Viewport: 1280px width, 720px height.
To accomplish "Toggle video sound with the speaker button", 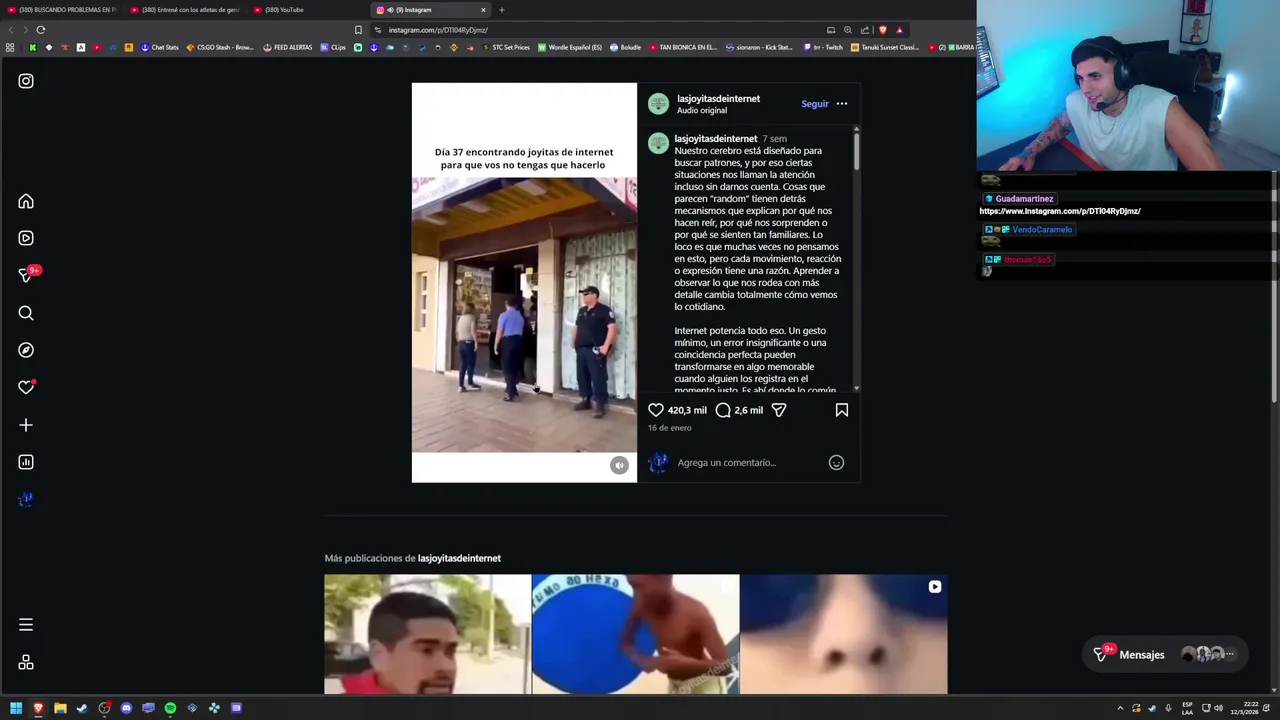I will coord(619,465).
